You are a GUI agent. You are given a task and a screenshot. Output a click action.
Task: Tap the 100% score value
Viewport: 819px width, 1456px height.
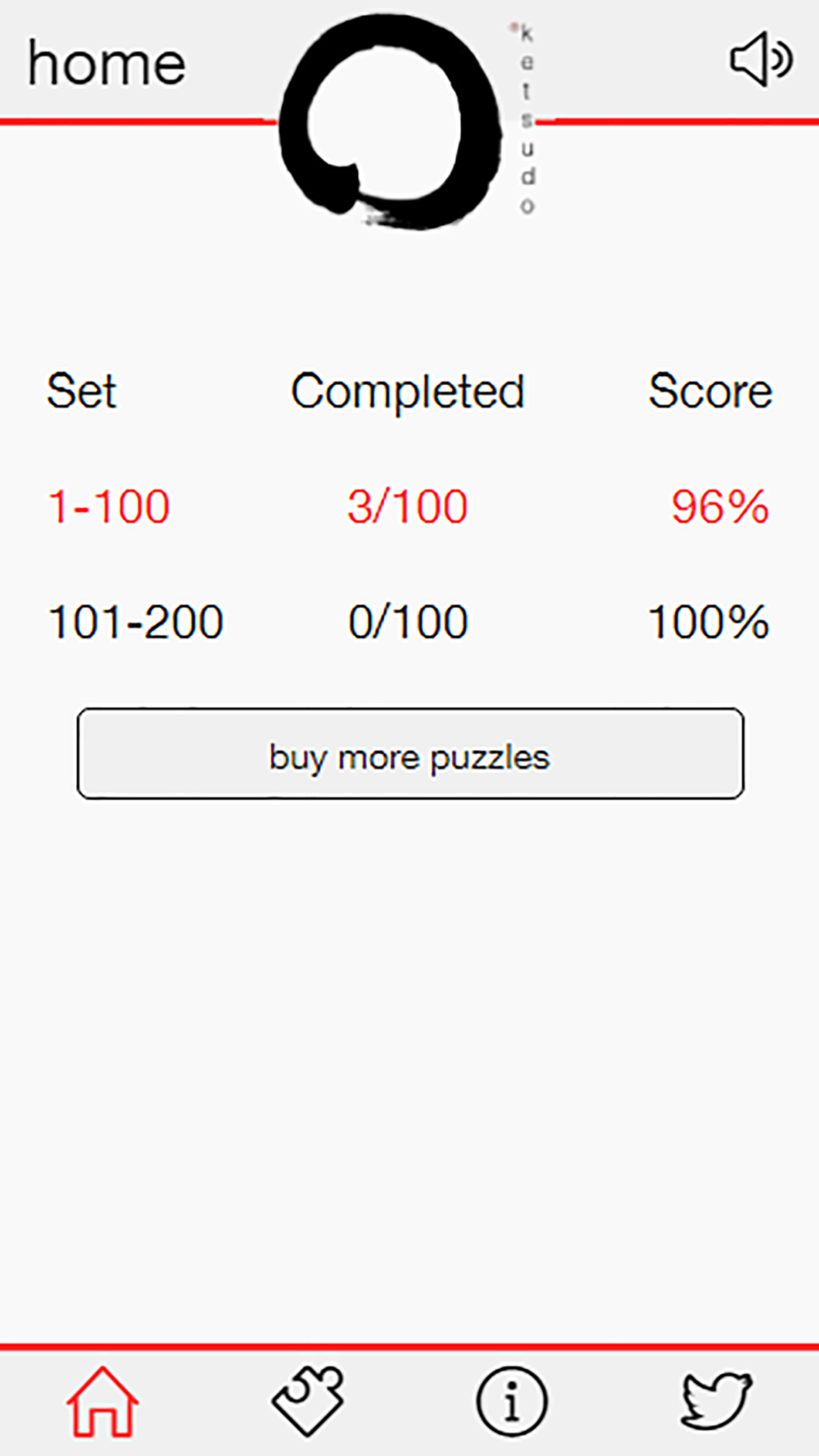coord(708,622)
